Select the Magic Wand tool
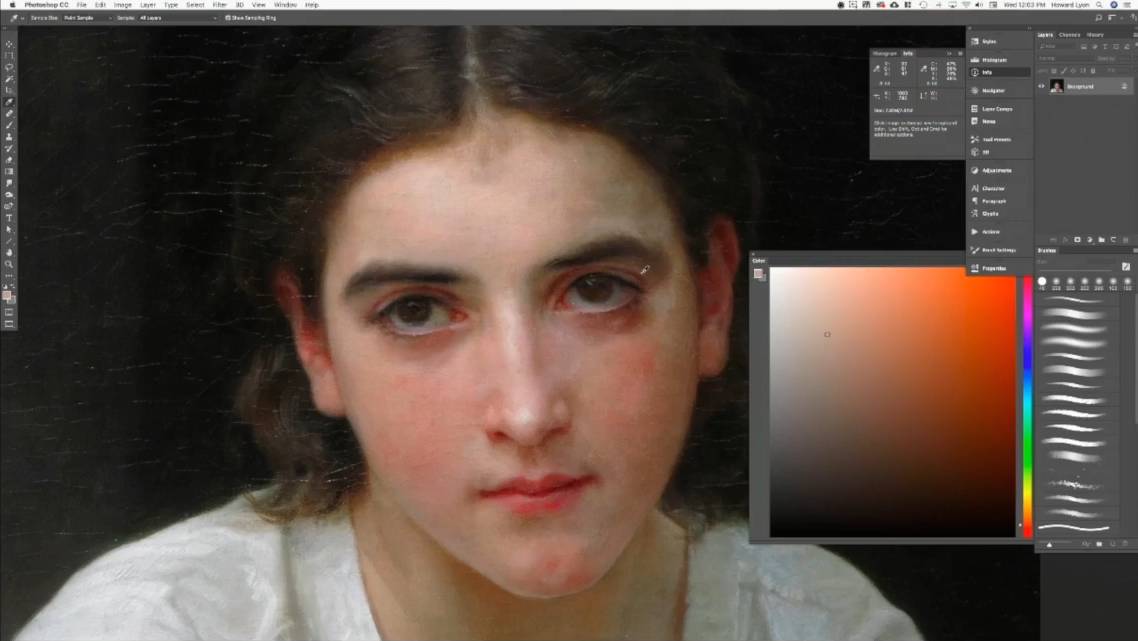 9,79
